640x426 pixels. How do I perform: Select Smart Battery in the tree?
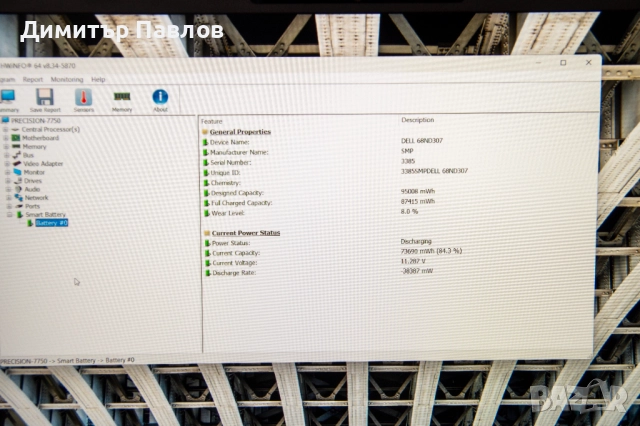(45, 214)
